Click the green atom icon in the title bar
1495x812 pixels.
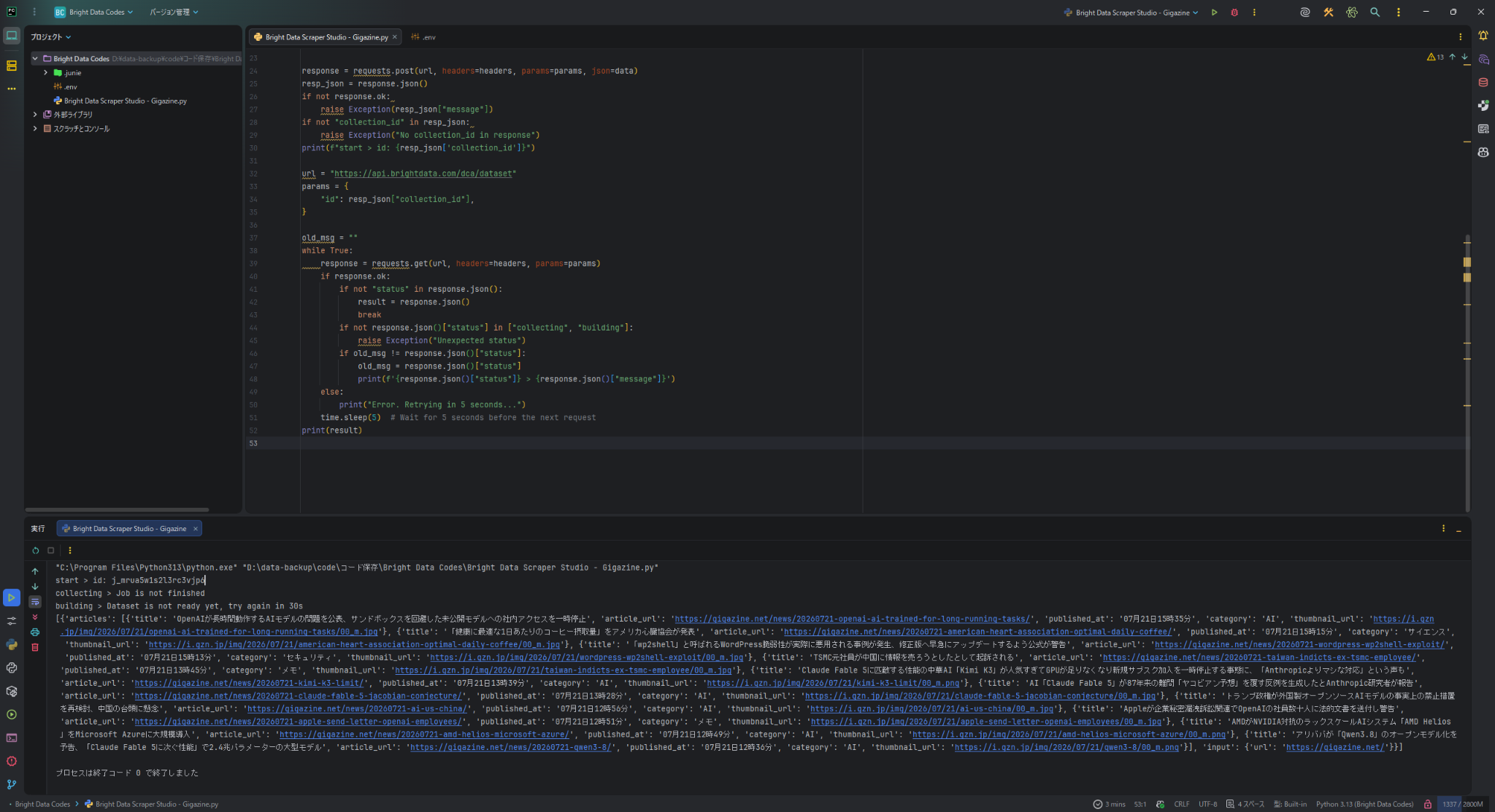tap(1352, 12)
